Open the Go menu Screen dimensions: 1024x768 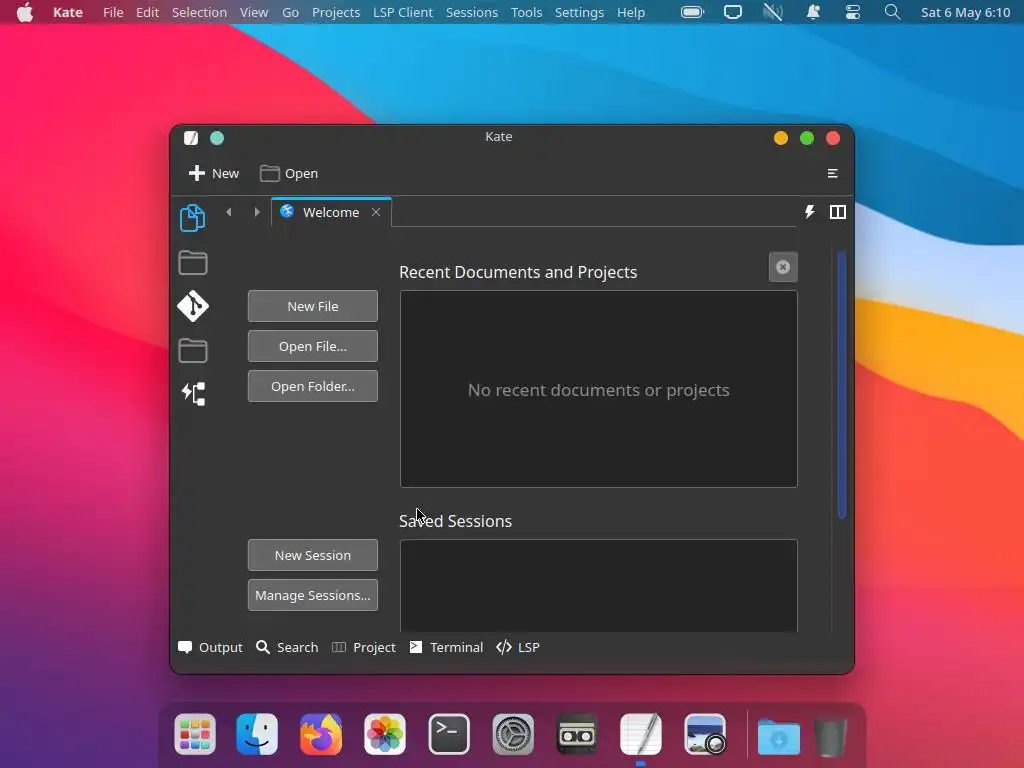click(291, 12)
